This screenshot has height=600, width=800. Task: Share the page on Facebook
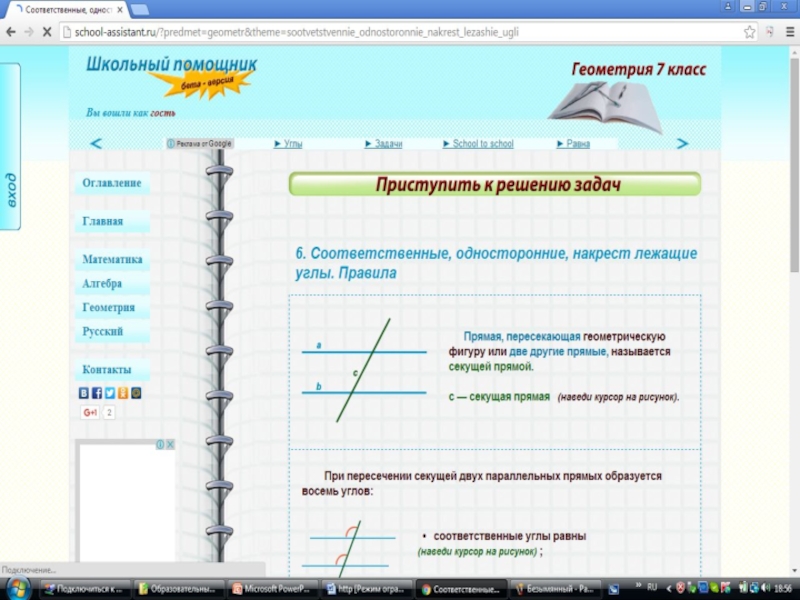(x=97, y=393)
